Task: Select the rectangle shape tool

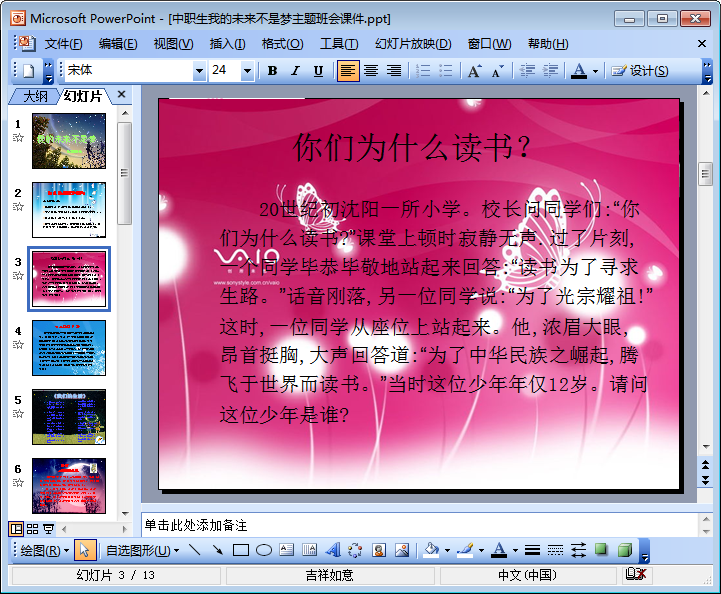Action: (241, 550)
